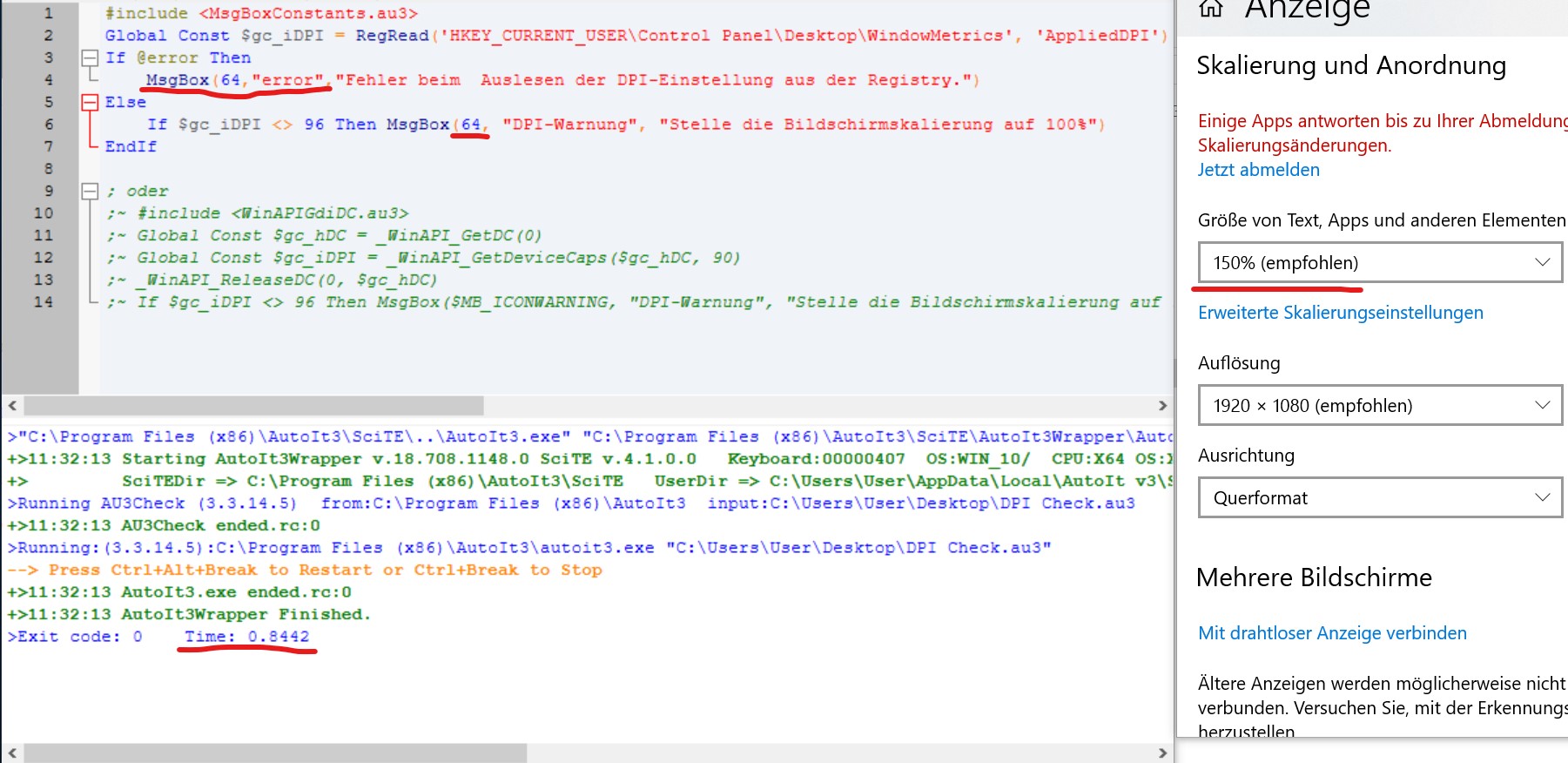Click 'Mit drahtloser Anzeige verbinden' link
Viewport: 1568px width, 763px height.
(x=1332, y=633)
